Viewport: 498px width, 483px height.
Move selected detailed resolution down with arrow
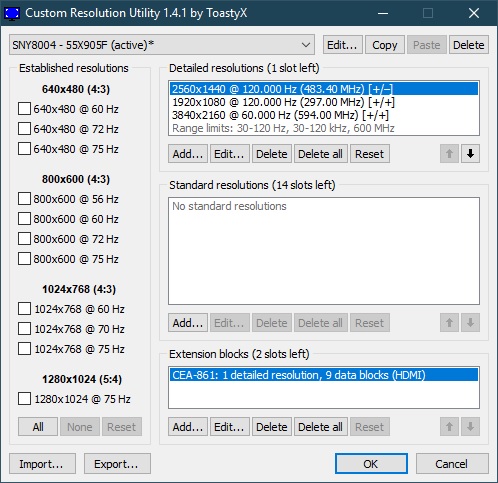tap(470, 154)
